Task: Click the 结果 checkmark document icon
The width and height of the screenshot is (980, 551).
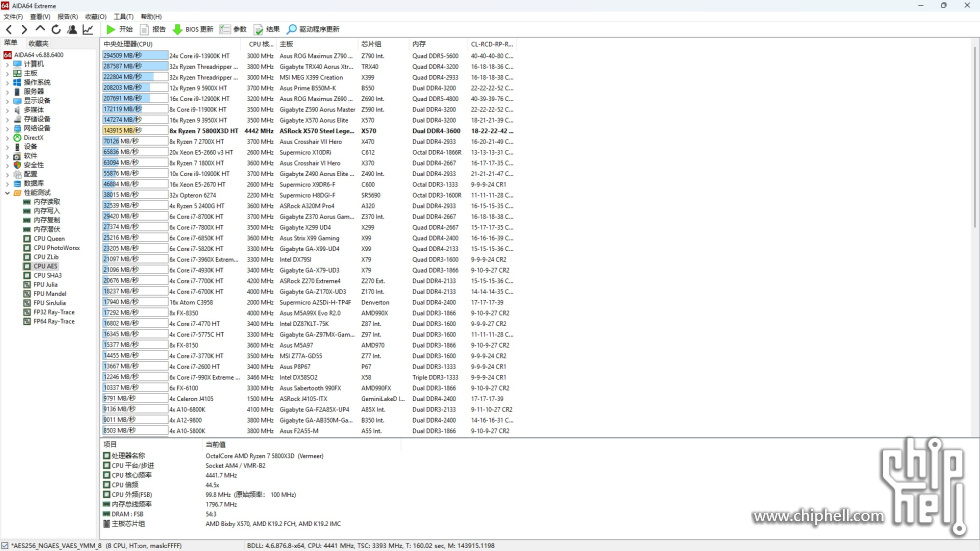Action: (258, 29)
